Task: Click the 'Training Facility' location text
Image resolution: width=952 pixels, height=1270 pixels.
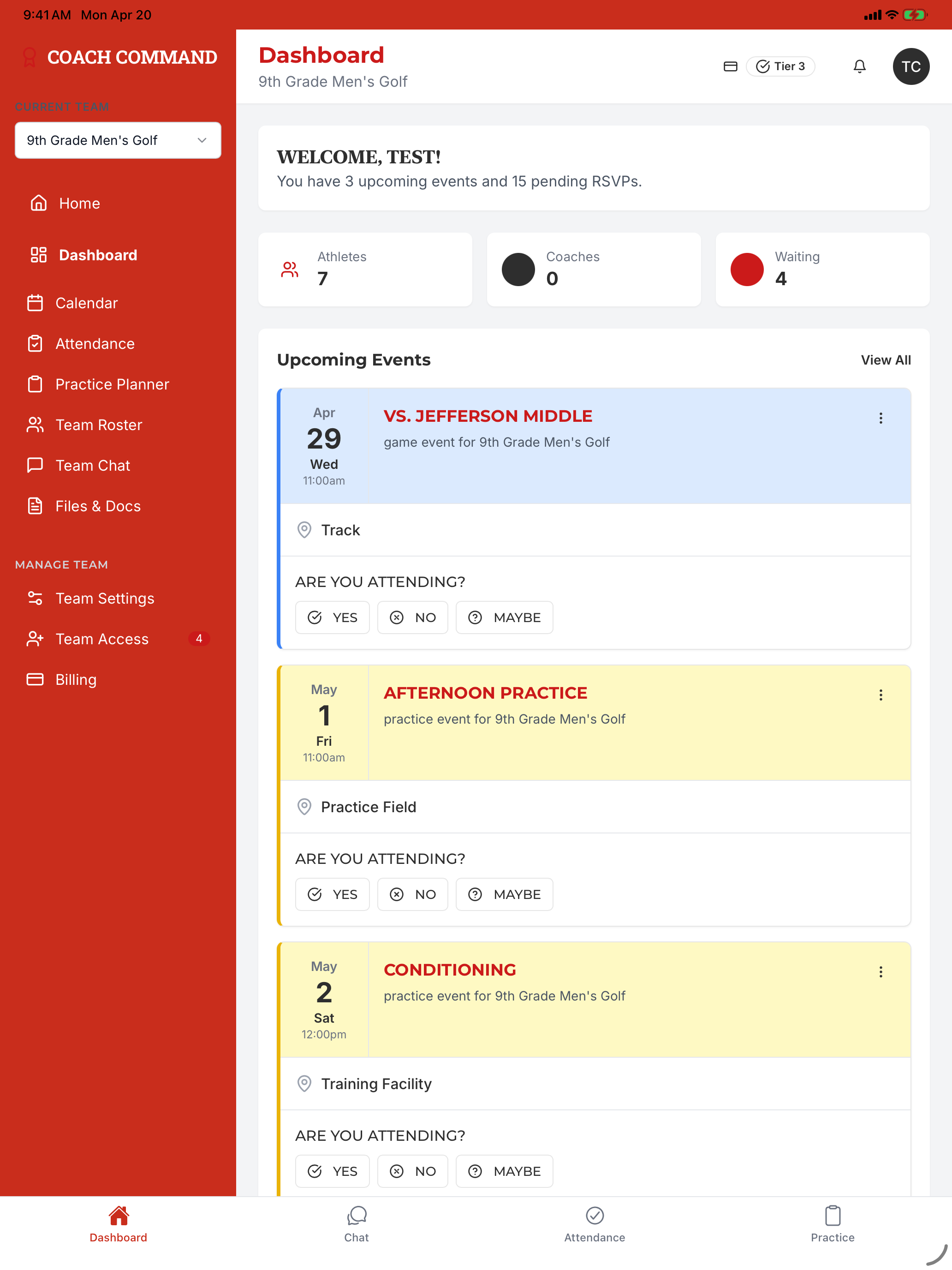Action: click(376, 1084)
